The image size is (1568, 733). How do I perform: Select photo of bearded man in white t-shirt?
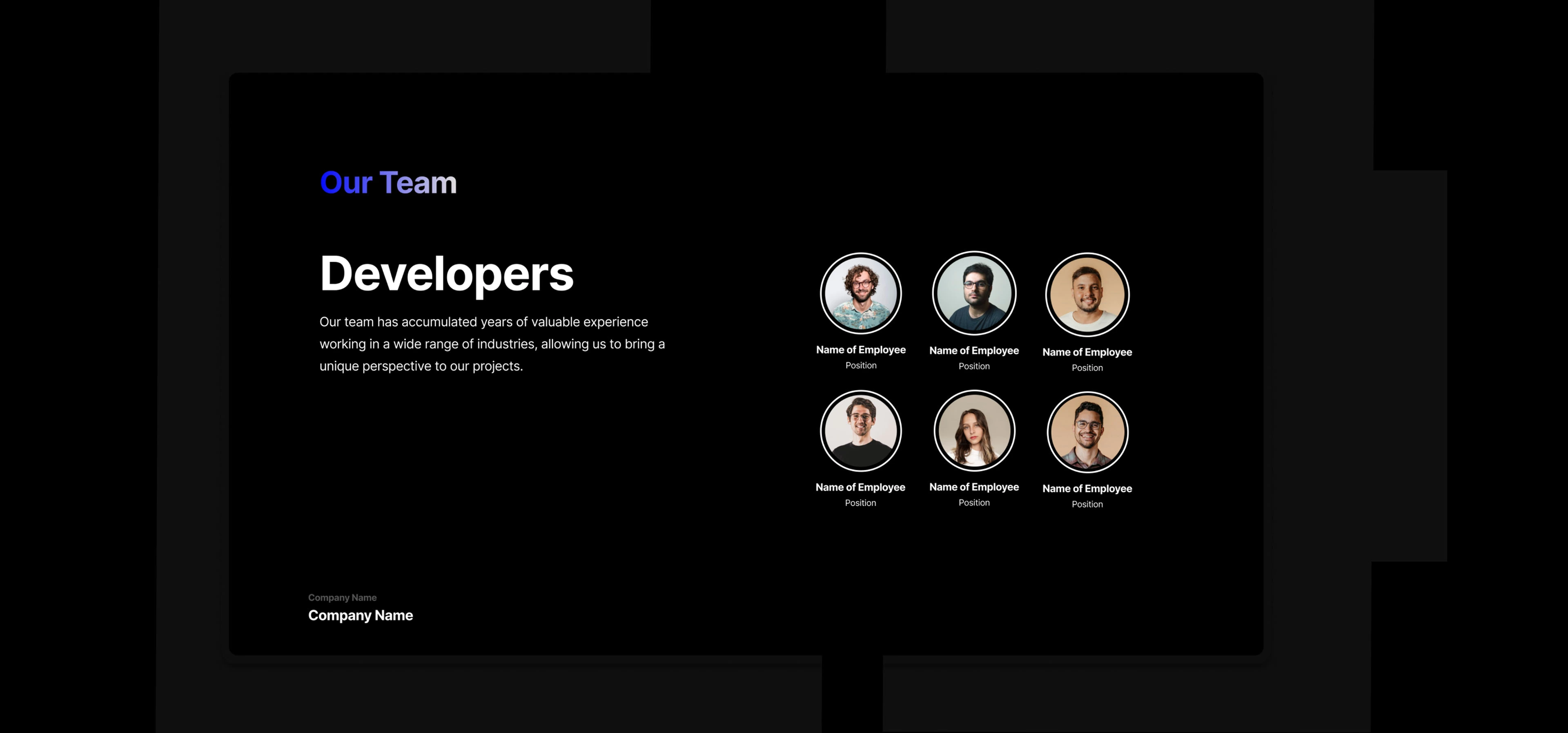click(x=1087, y=295)
